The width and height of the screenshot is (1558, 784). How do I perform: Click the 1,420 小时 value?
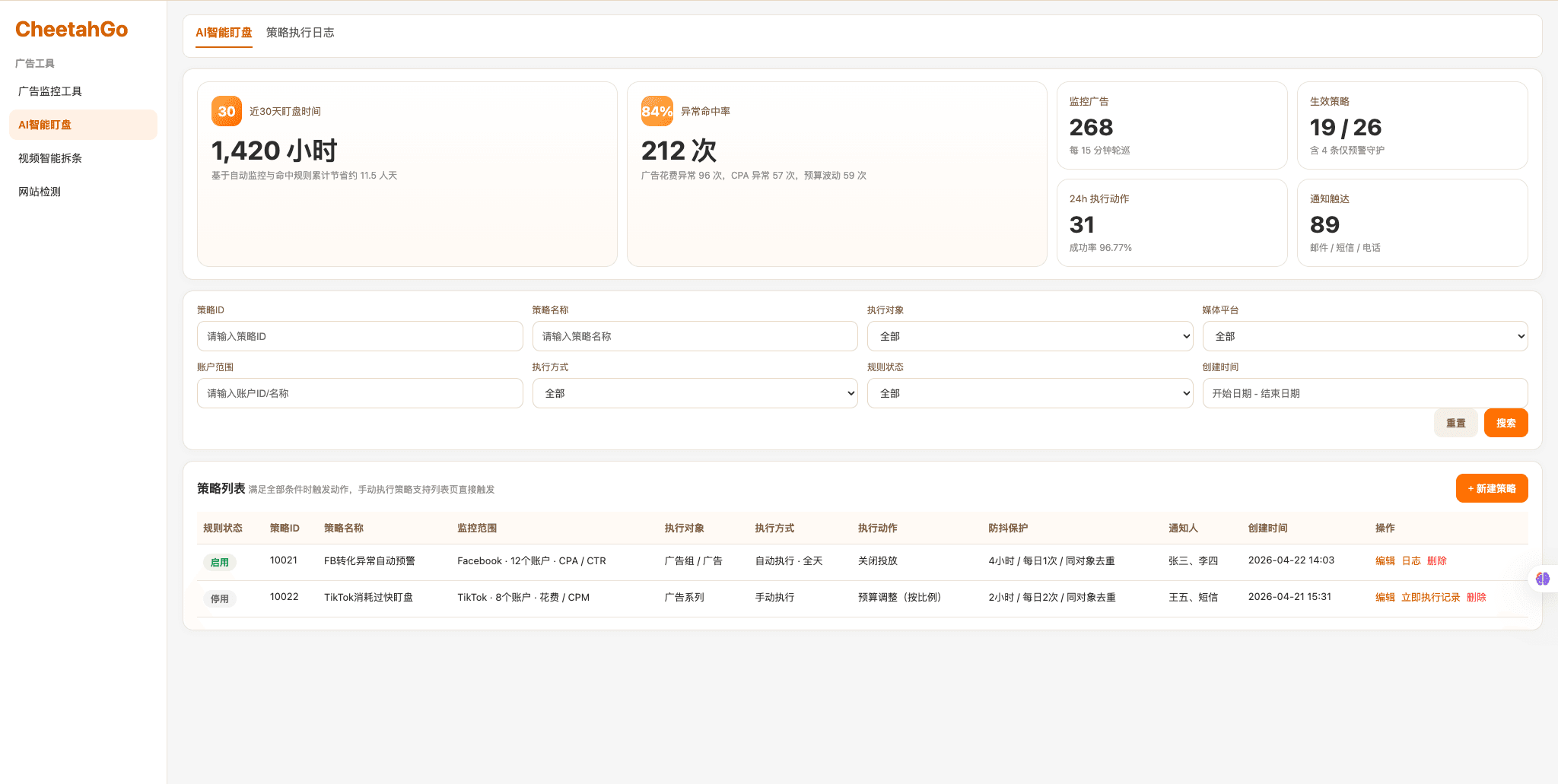pyautogui.click(x=274, y=151)
